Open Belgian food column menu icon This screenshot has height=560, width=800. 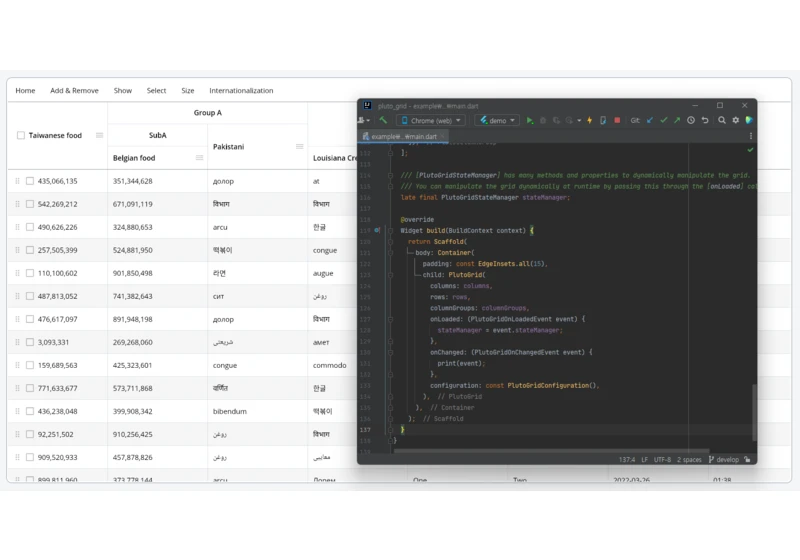tap(199, 158)
